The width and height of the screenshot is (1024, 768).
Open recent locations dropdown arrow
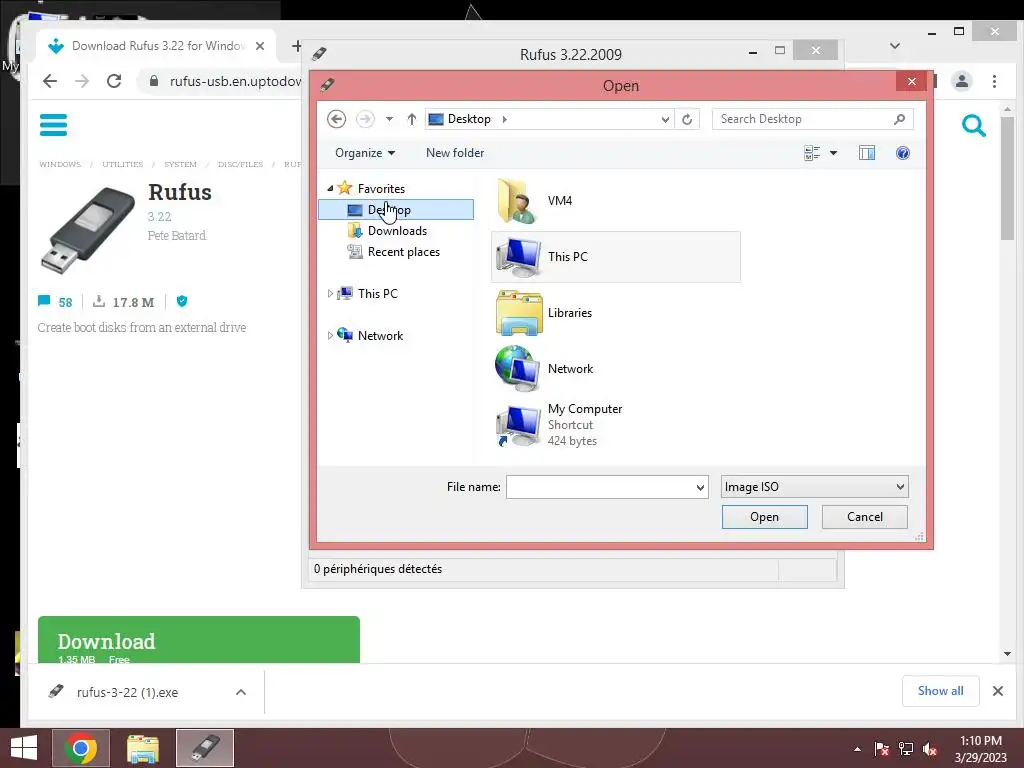coord(389,119)
